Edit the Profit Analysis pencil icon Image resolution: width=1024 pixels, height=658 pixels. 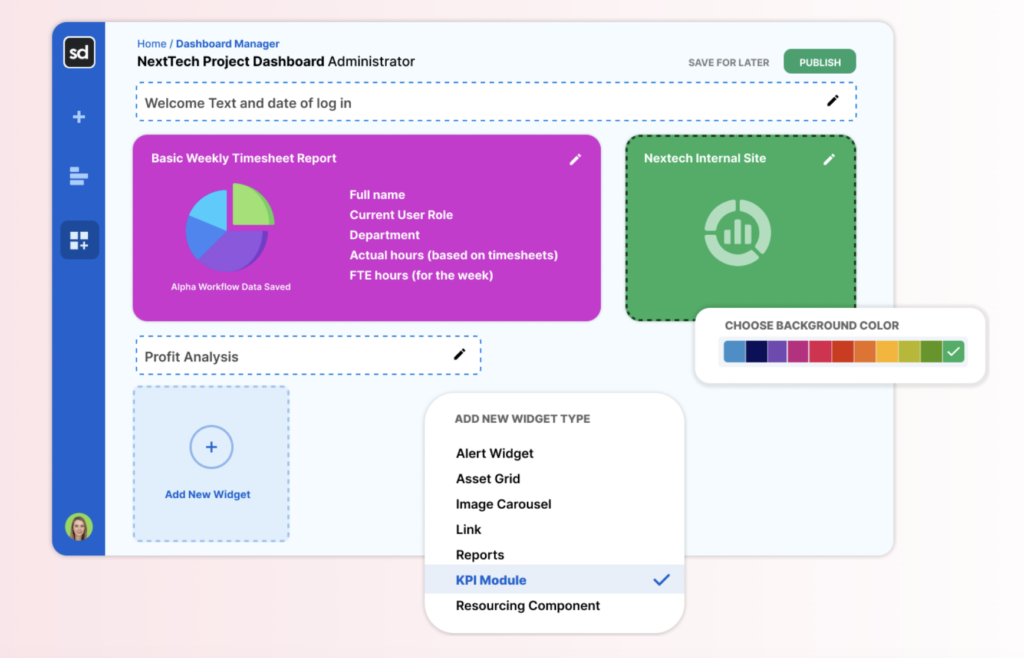(460, 354)
